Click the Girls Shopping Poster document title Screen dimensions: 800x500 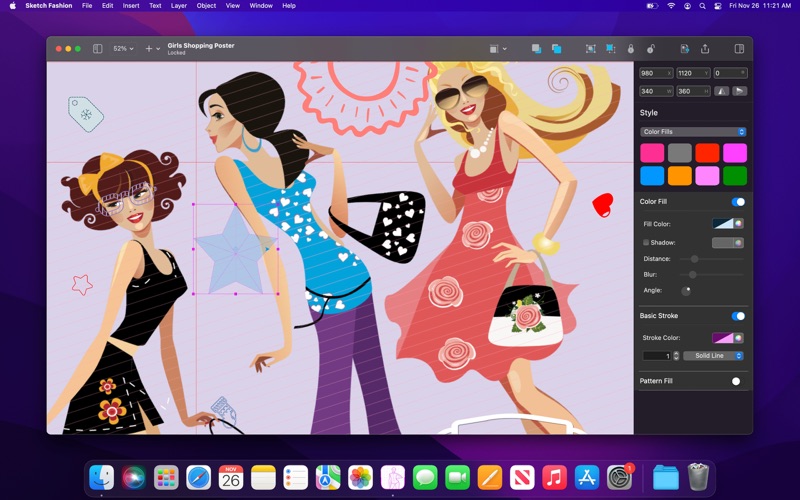201,45
